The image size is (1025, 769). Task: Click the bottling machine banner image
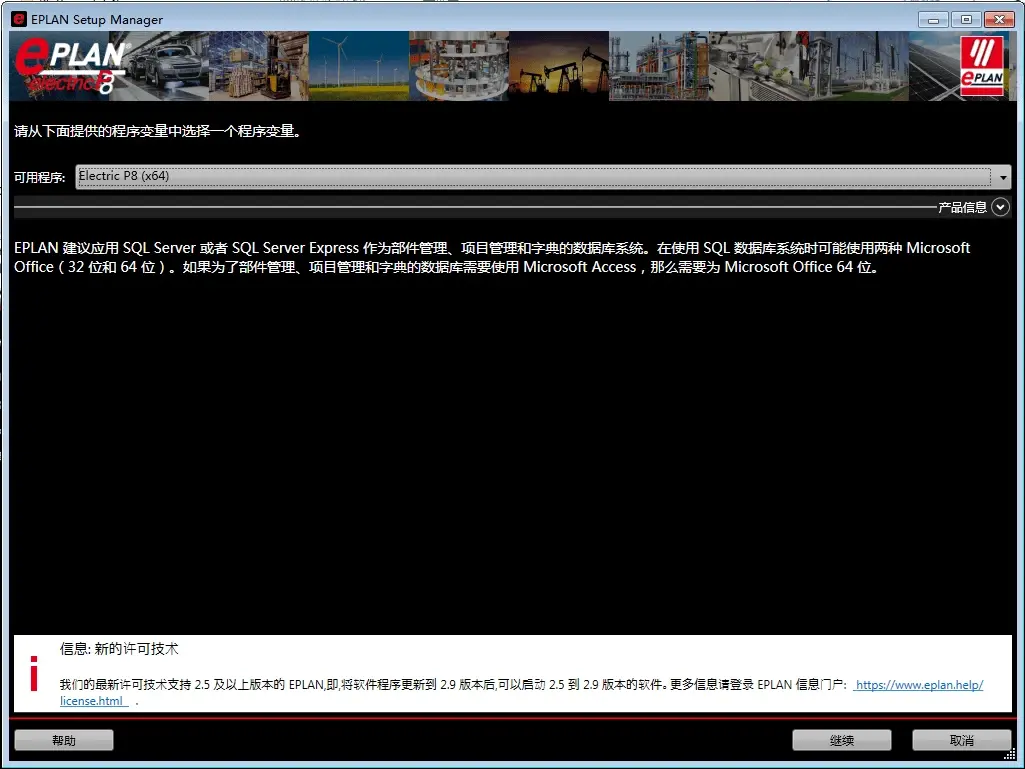459,66
